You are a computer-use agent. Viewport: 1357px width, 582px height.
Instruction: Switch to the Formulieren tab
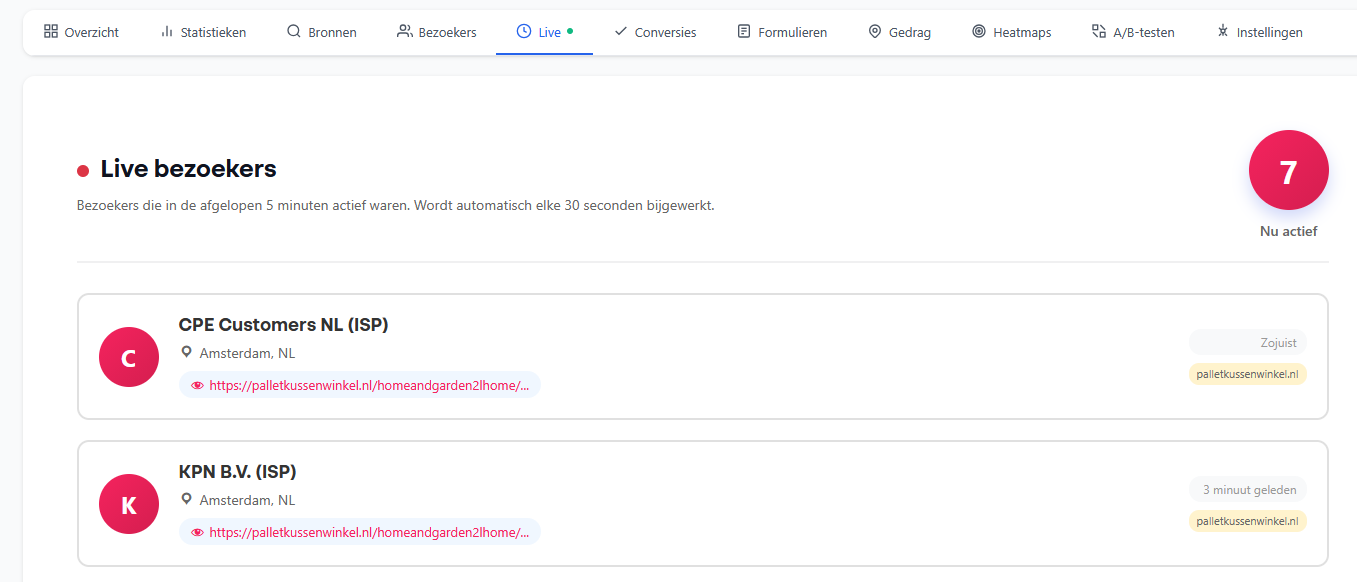[x=782, y=32]
